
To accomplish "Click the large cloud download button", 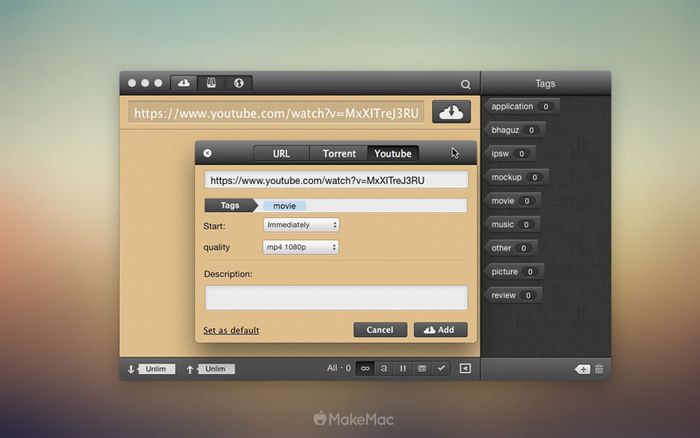I will (x=451, y=112).
